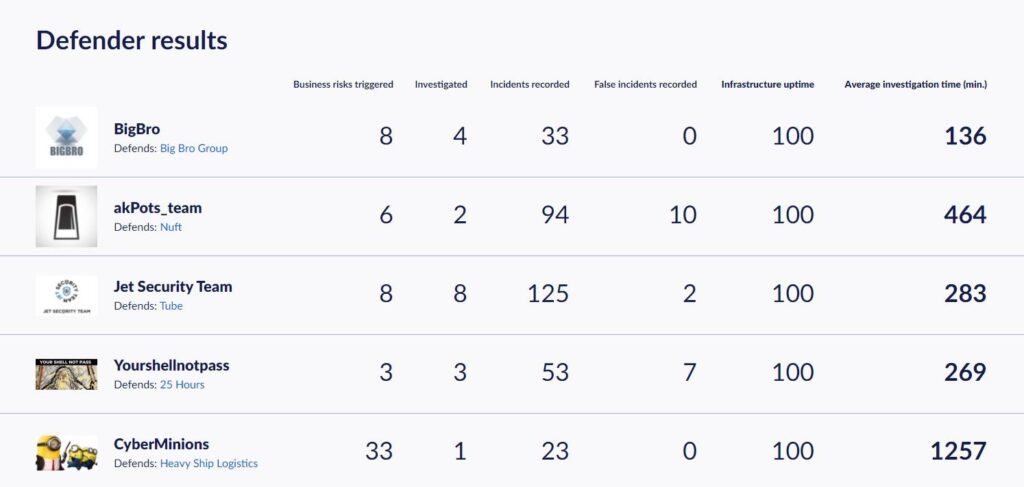
Task: Click the Jet Security Team name
Action: click(173, 286)
